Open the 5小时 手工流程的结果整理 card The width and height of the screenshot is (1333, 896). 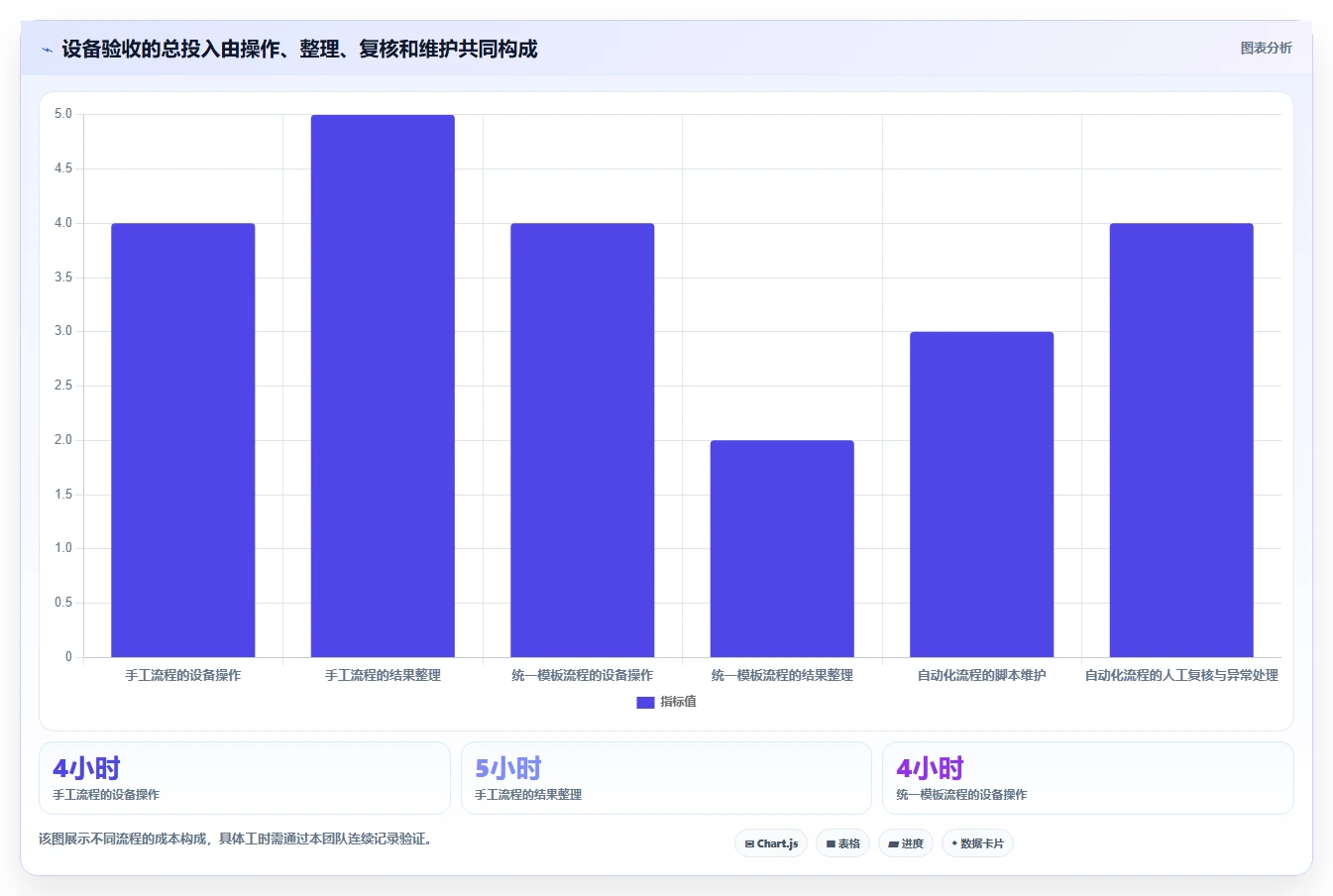[x=666, y=778]
